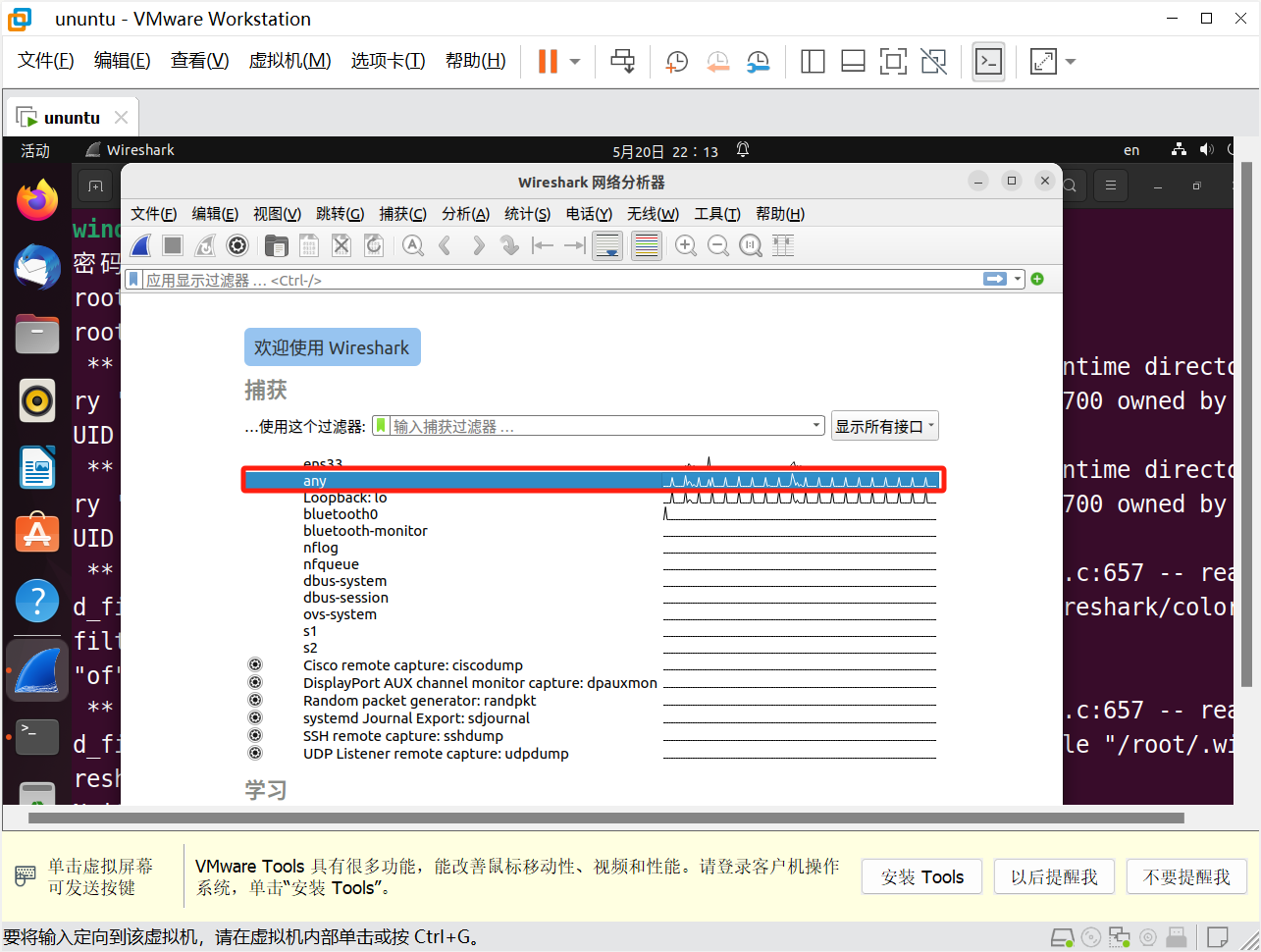Image resolution: width=1261 pixels, height=952 pixels.
Task: Click the 不要提醒我 button
Action: tap(1186, 876)
